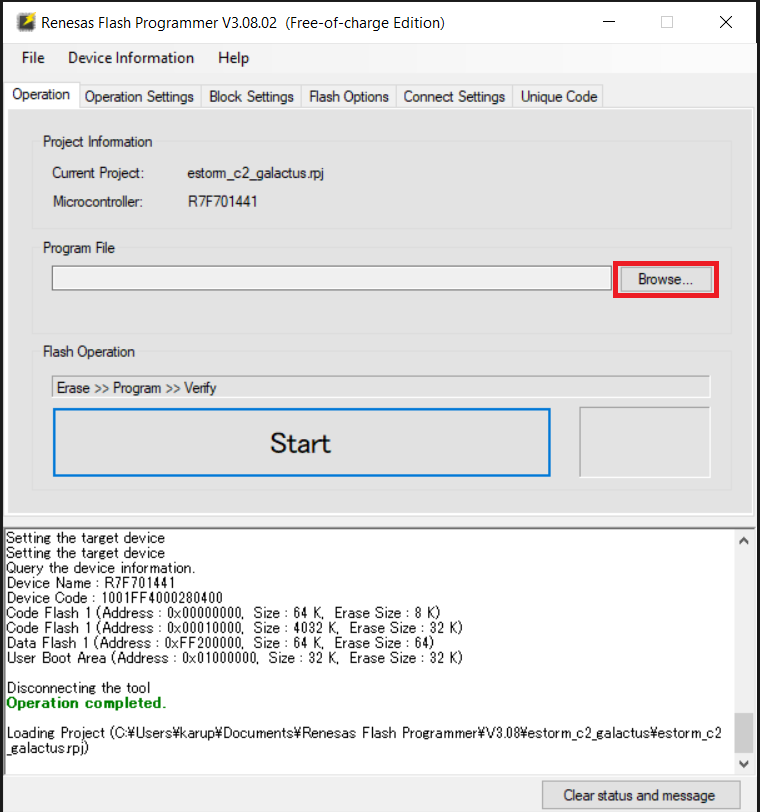Screen dimensions: 760x812
Task: Click microcontroller value R7F701441
Action: tap(223, 201)
